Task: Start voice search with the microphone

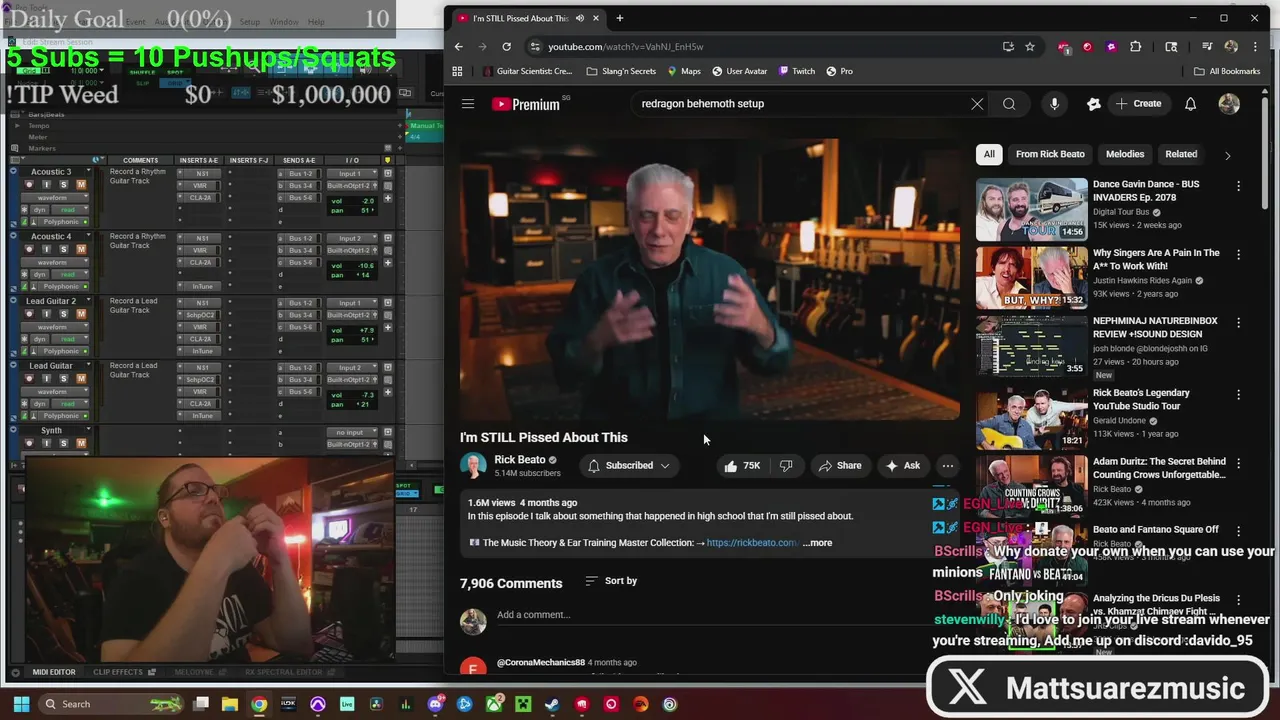Action: click(1054, 104)
